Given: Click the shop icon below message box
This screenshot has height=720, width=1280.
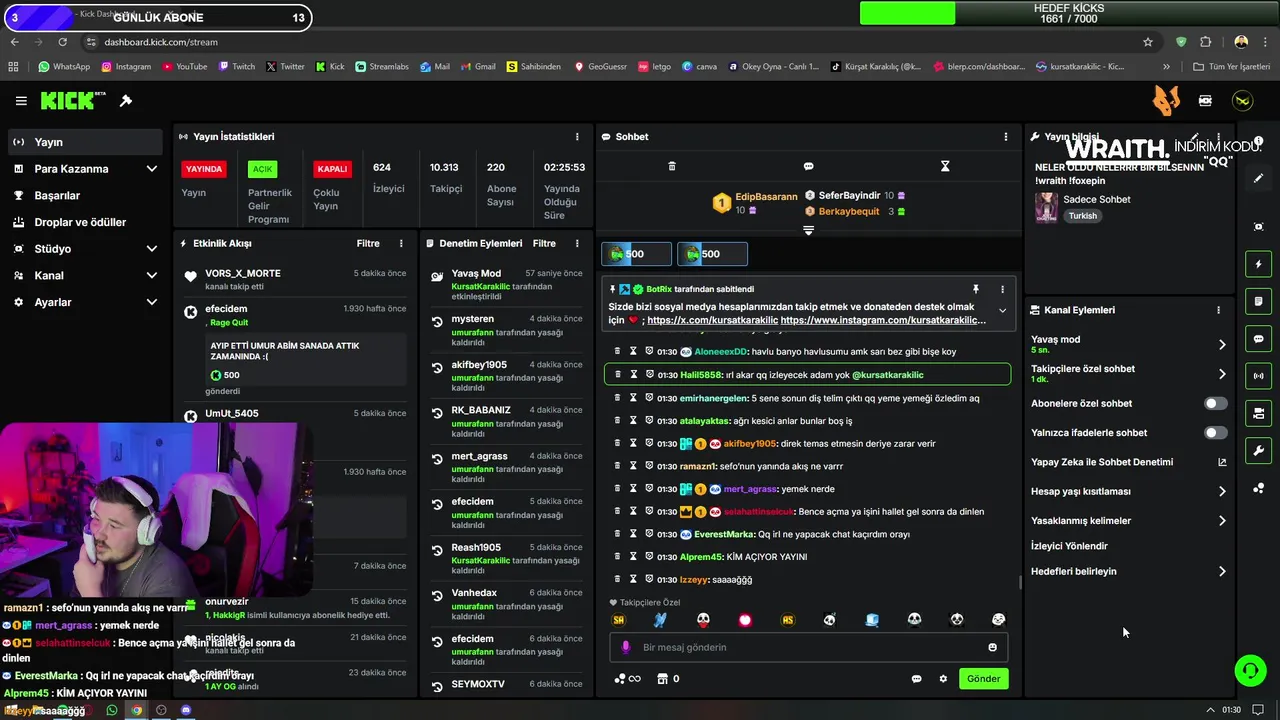Looking at the screenshot, I should point(661,679).
